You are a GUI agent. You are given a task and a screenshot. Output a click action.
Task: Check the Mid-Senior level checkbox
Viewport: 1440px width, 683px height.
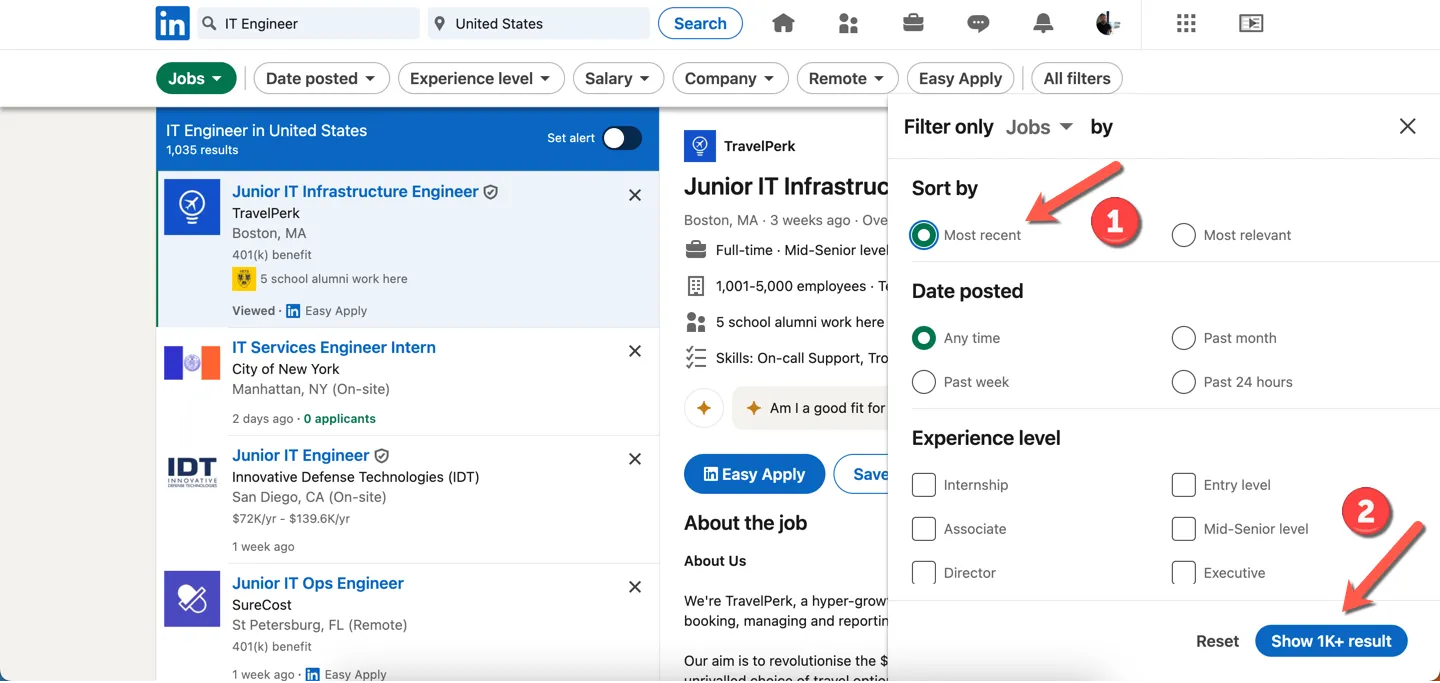[x=1183, y=529]
